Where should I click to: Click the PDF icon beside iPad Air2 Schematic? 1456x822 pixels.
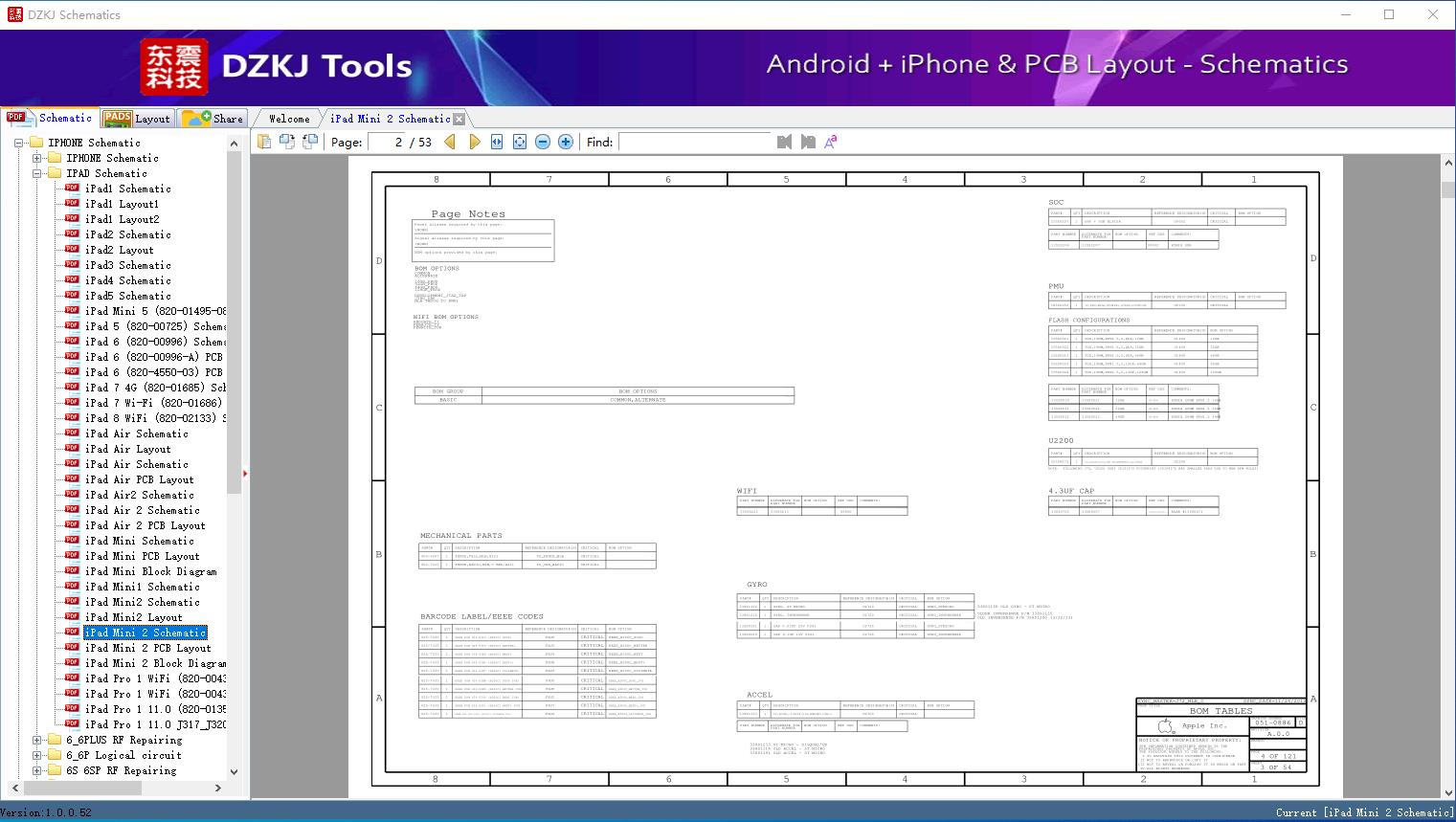[x=73, y=495]
